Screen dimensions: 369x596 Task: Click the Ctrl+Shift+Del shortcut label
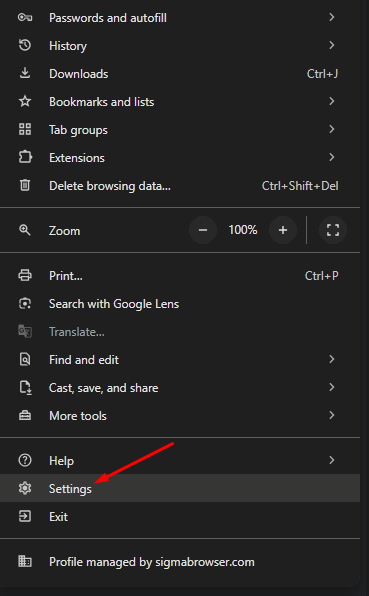tap(300, 185)
